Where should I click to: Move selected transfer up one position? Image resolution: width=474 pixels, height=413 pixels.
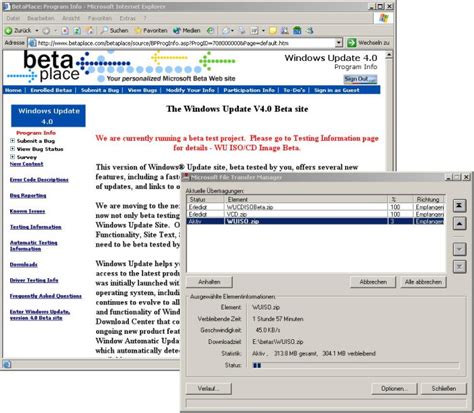[459, 224]
